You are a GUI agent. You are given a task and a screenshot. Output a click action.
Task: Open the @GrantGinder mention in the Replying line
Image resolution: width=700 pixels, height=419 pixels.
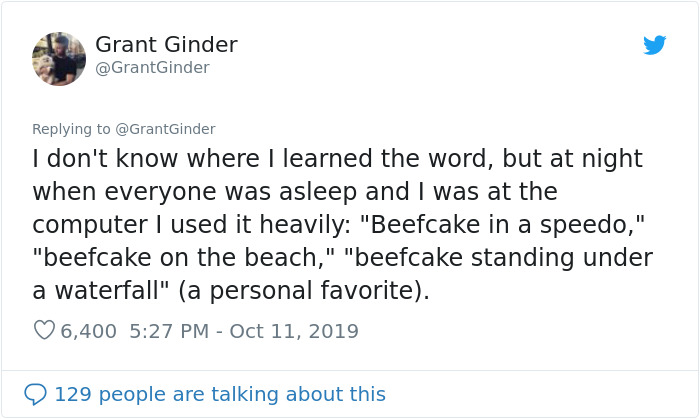tap(164, 129)
